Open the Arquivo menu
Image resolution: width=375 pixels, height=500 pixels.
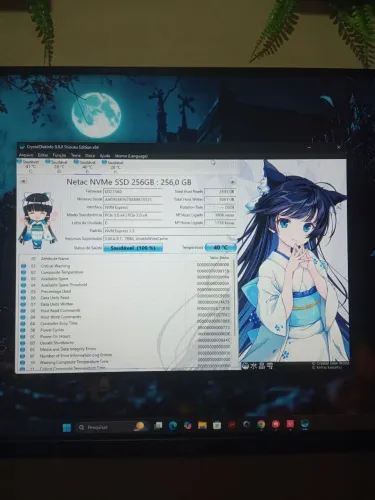click(x=26, y=155)
